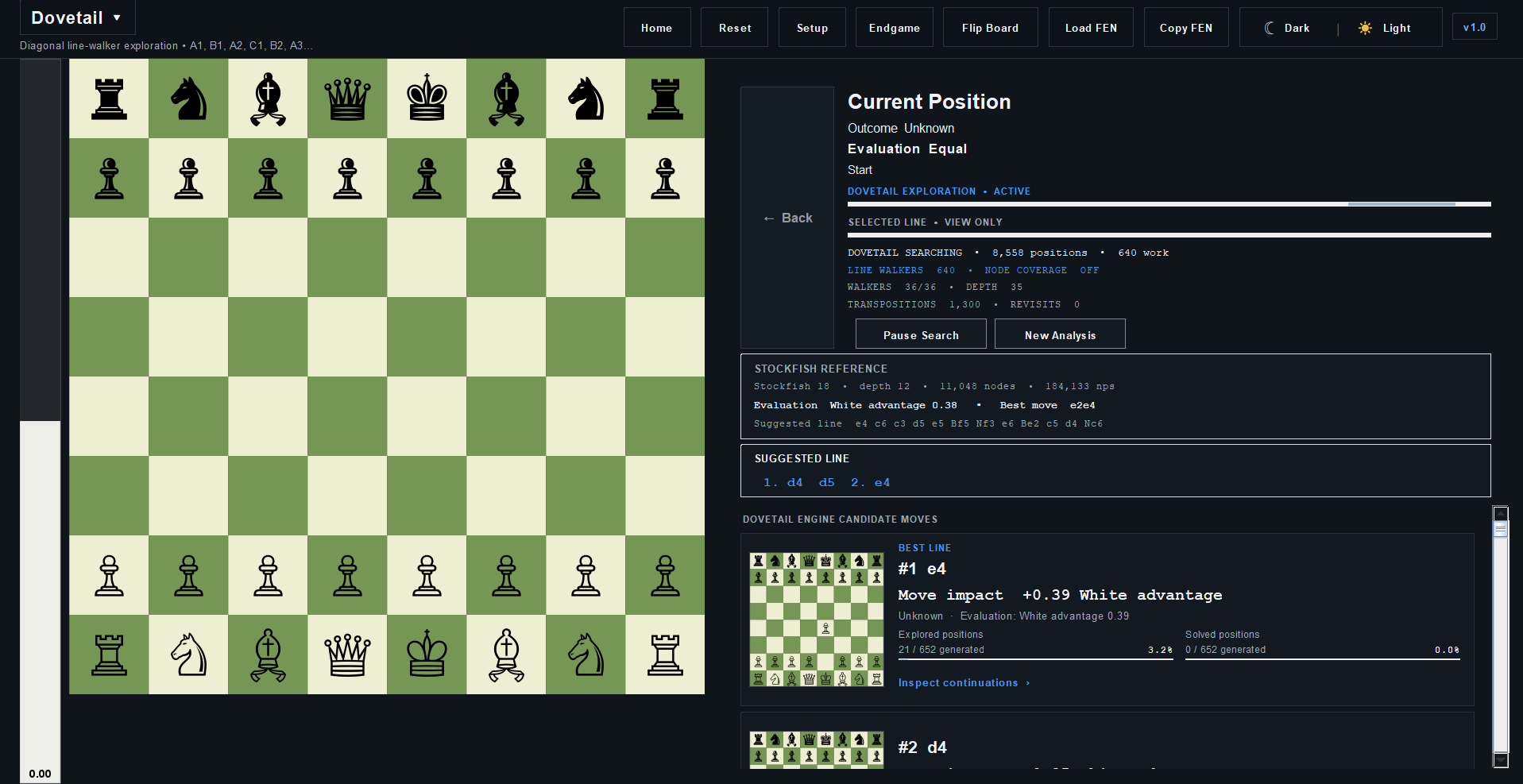The width and height of the screenshot is (1523, 784).
Task: Click the white rook on a1
Action: (x=109, y=655)
